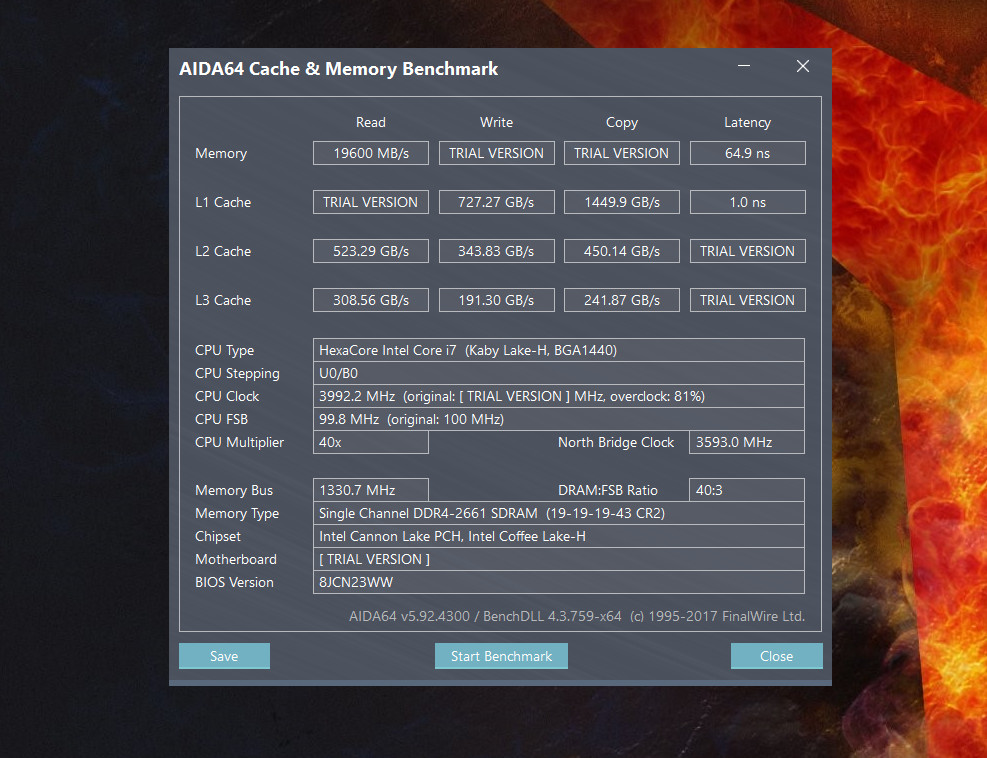
Task: Click the Memory Type field listing DDR4-2661 SDRAM
Action: tap(560, 513)
